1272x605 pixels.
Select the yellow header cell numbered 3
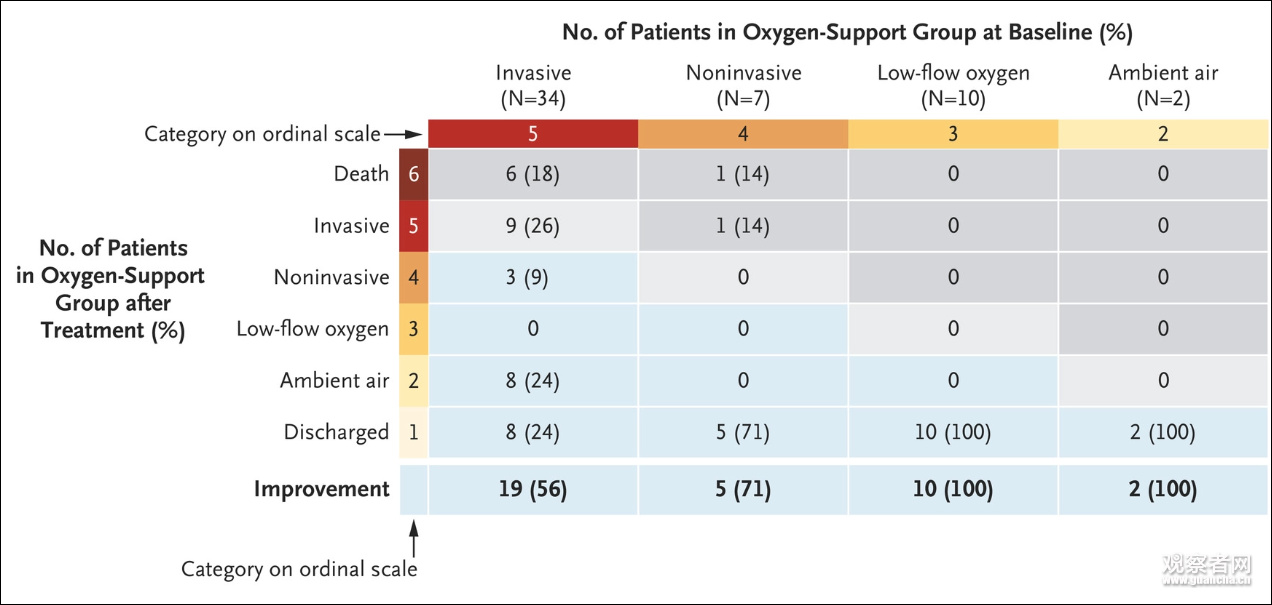click(x=953, y=134)
